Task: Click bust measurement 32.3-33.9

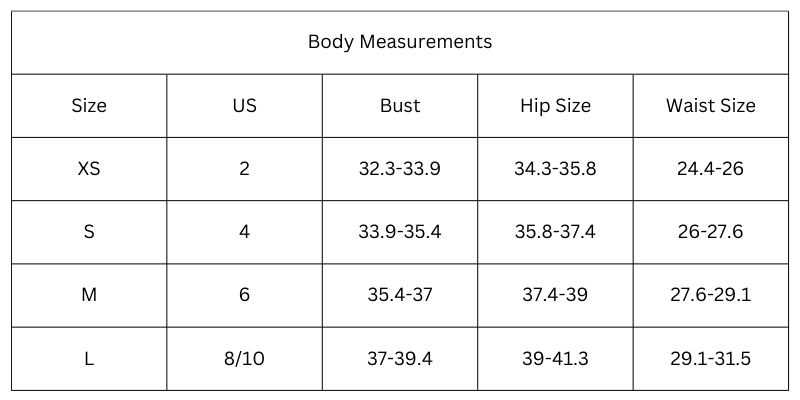Action: coord(399,169)
